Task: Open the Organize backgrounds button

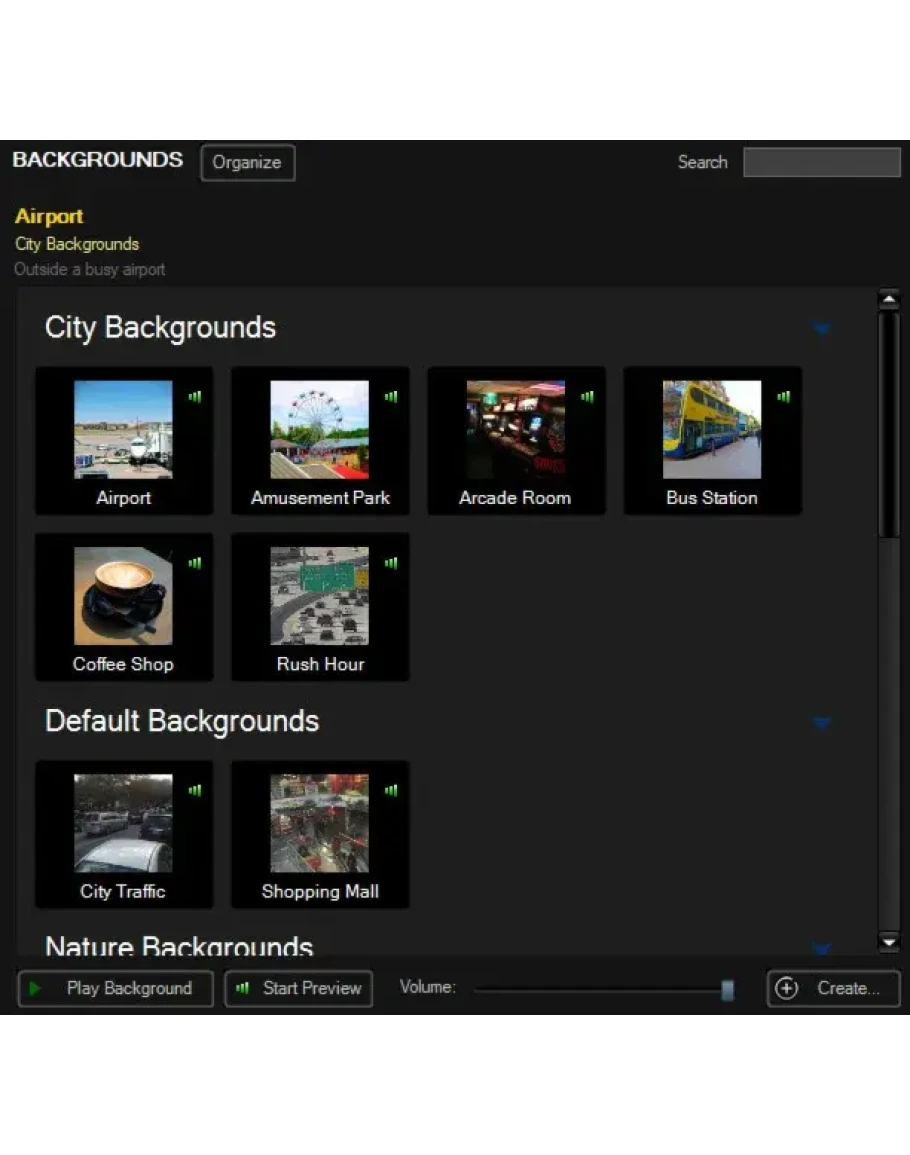Action: (247, 163)
